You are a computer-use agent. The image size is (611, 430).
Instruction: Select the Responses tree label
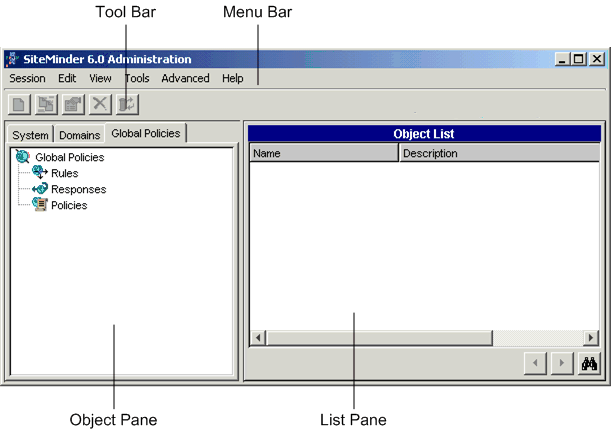pyautogui.click(x=79, y=189)
